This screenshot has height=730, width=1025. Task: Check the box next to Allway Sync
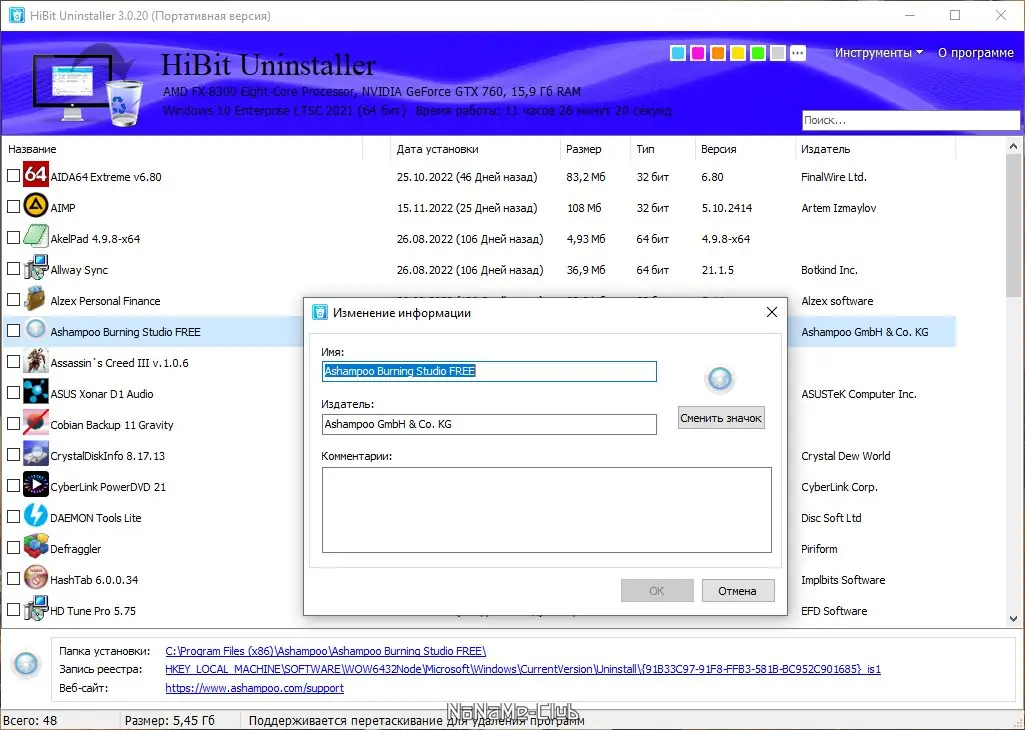[13, 269]
